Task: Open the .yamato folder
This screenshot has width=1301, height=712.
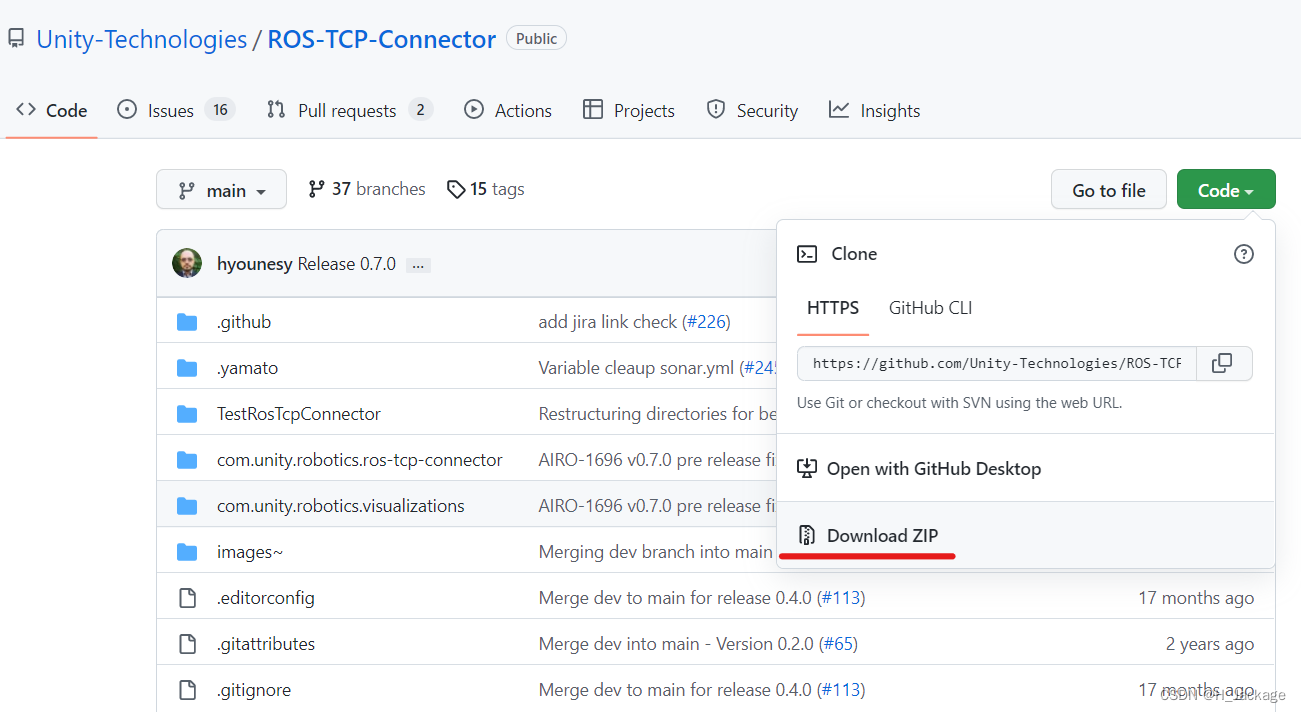Action: point(248,368)
